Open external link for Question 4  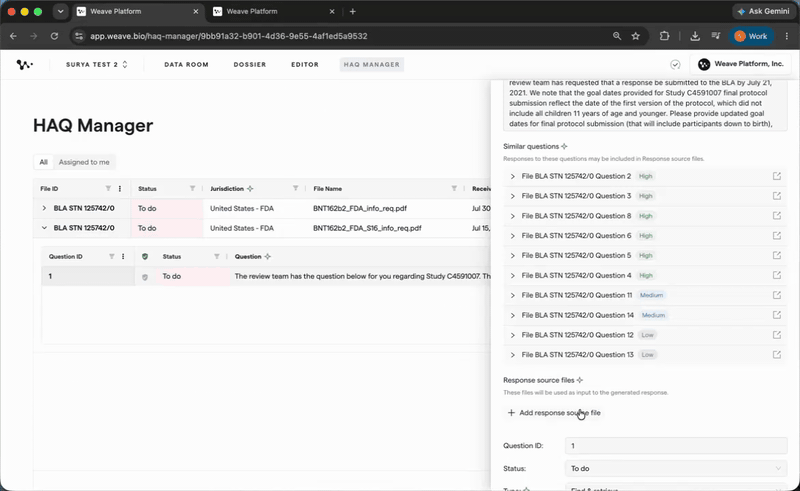point(777,275)
